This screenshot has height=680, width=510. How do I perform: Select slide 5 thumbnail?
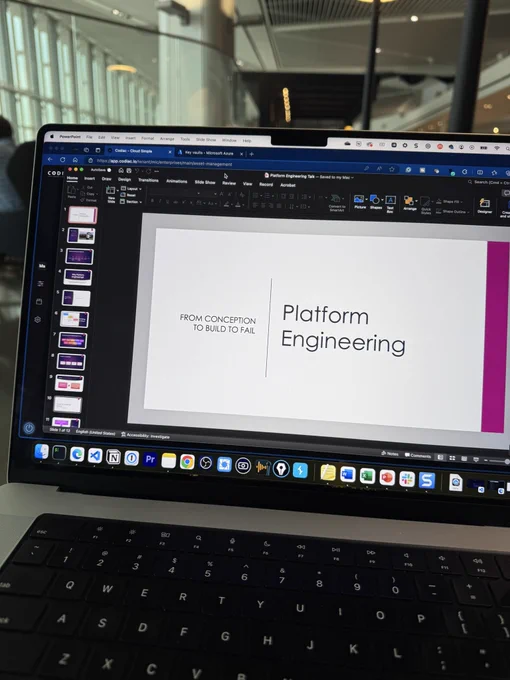pyautogui.click(x=76, y=298)
